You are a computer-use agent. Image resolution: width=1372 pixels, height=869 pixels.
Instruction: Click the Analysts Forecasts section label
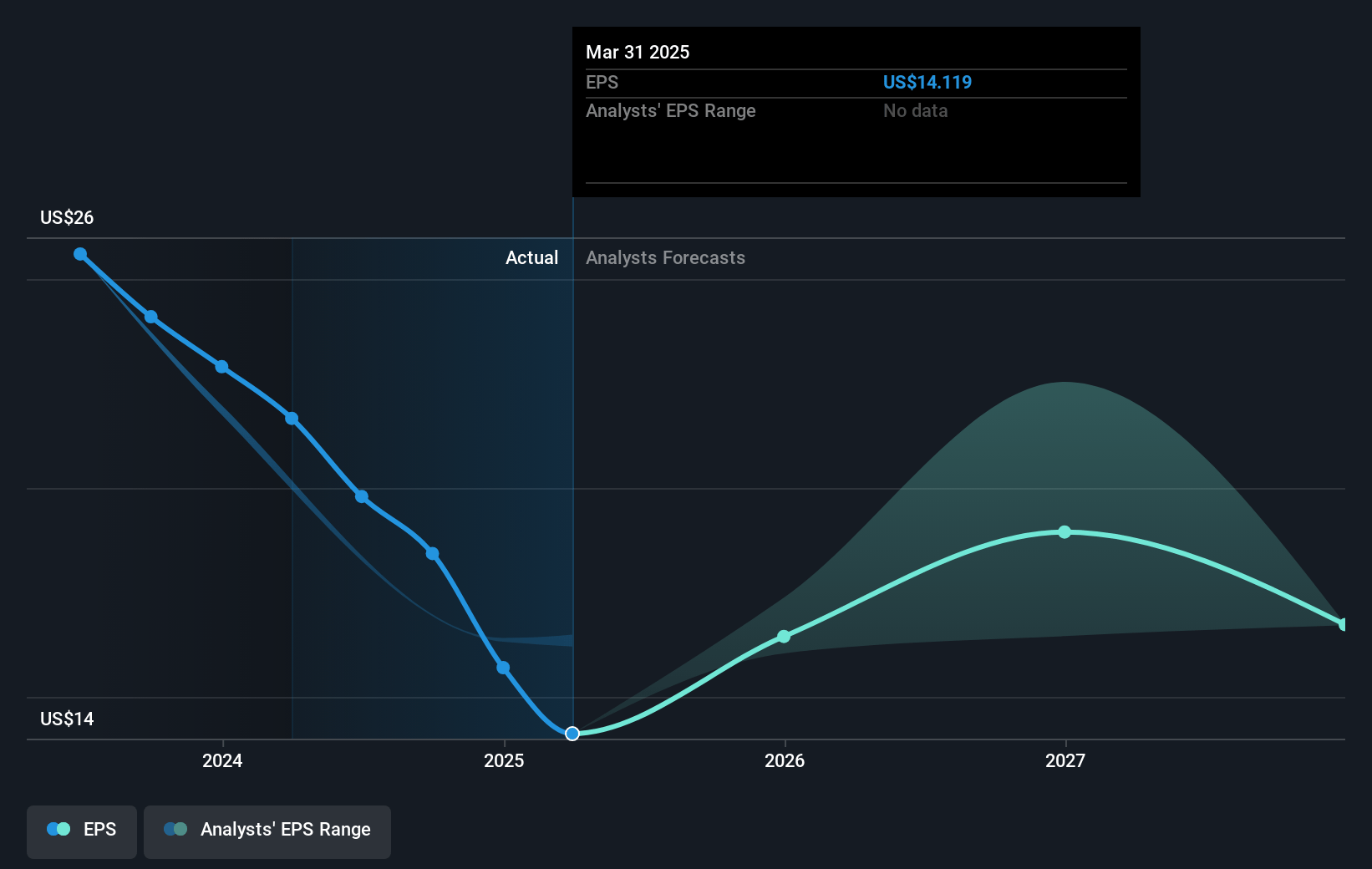665,257
